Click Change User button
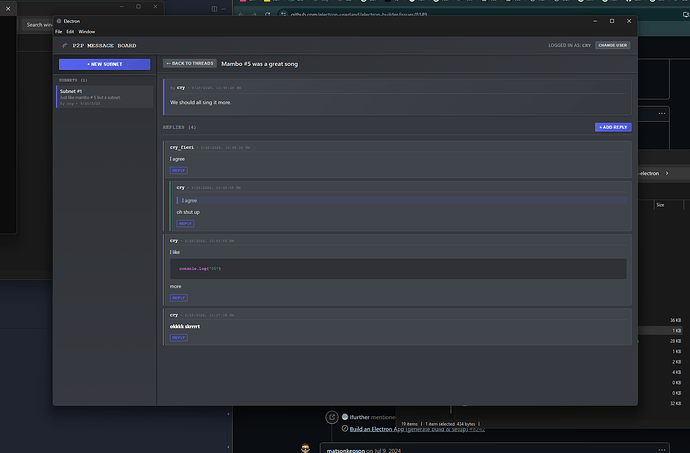 pos(613,45)
